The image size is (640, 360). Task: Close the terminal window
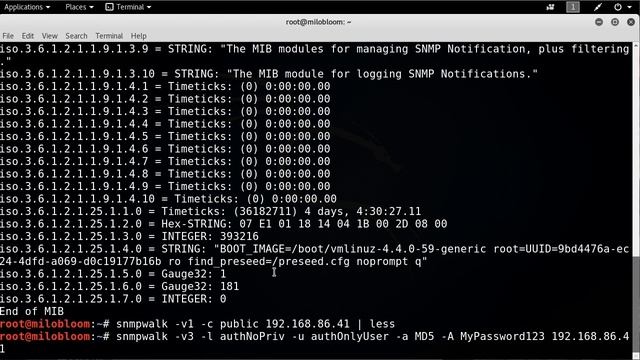point(631,22)
